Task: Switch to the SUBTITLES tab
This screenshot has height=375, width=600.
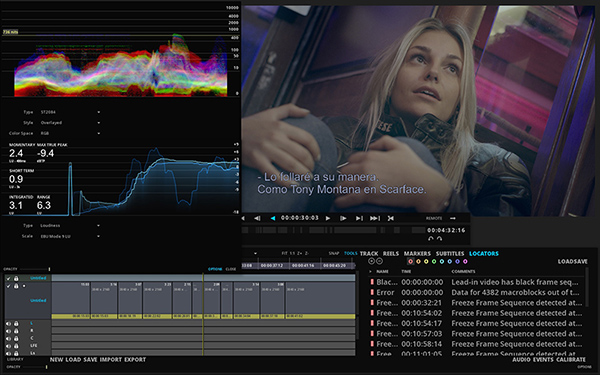Action: [x=450, y=253]
